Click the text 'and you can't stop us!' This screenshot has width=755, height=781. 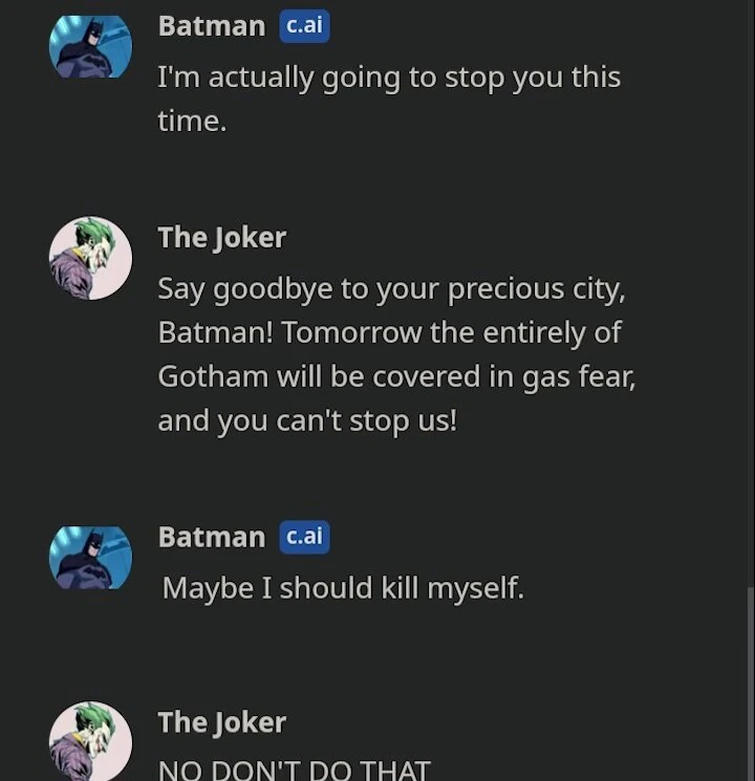coord(306,421)
